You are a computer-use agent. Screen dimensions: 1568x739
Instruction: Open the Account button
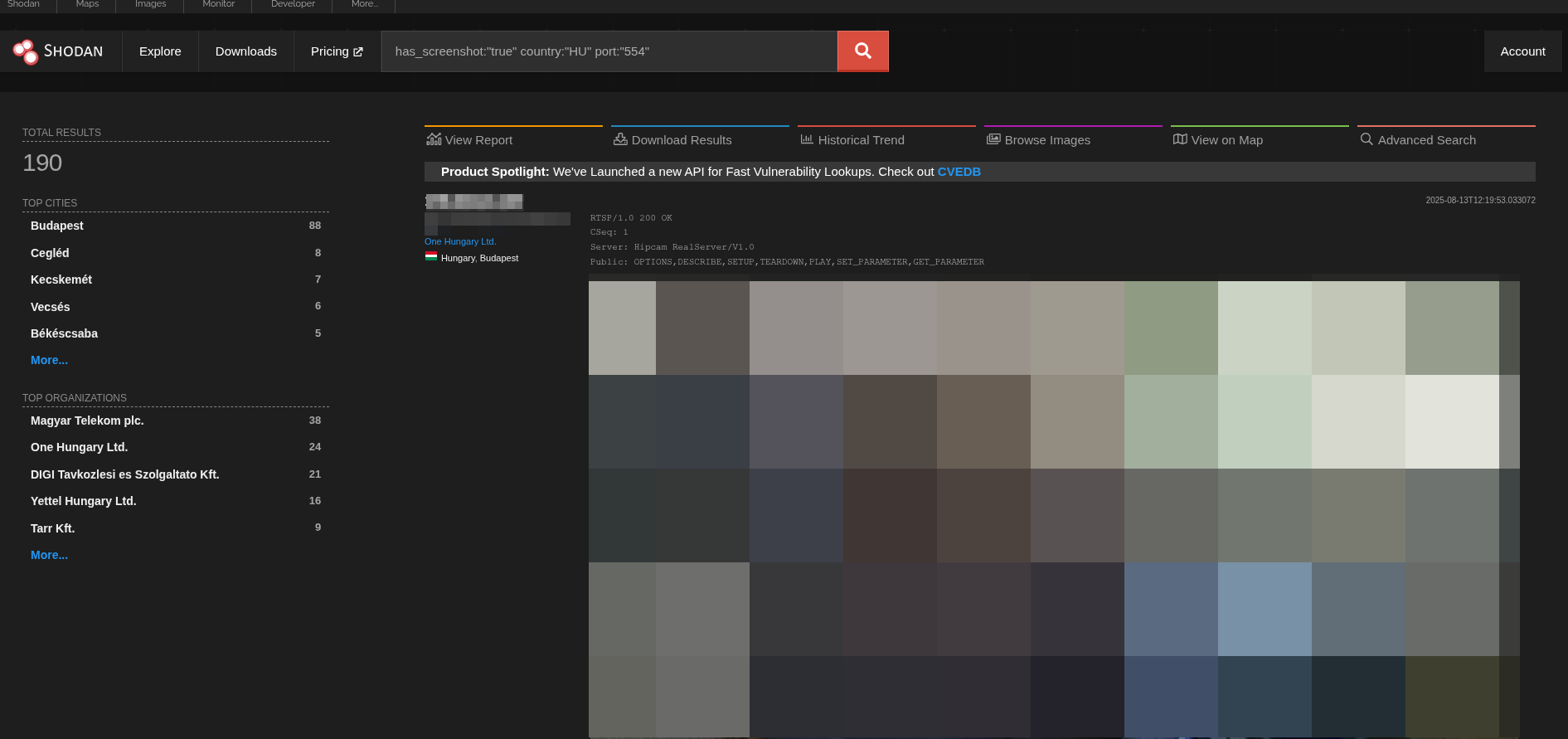pos(1522,51)
